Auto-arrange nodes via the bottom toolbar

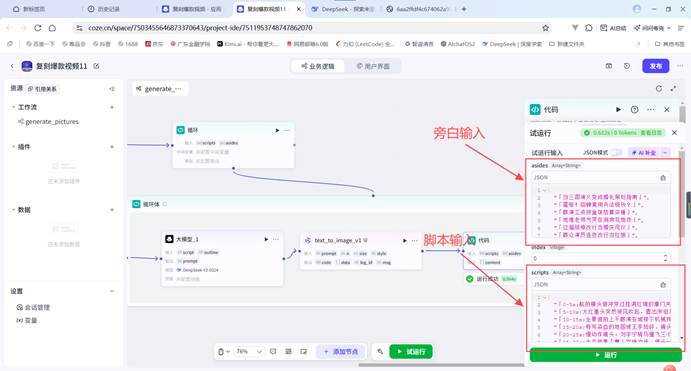[288, 352]
